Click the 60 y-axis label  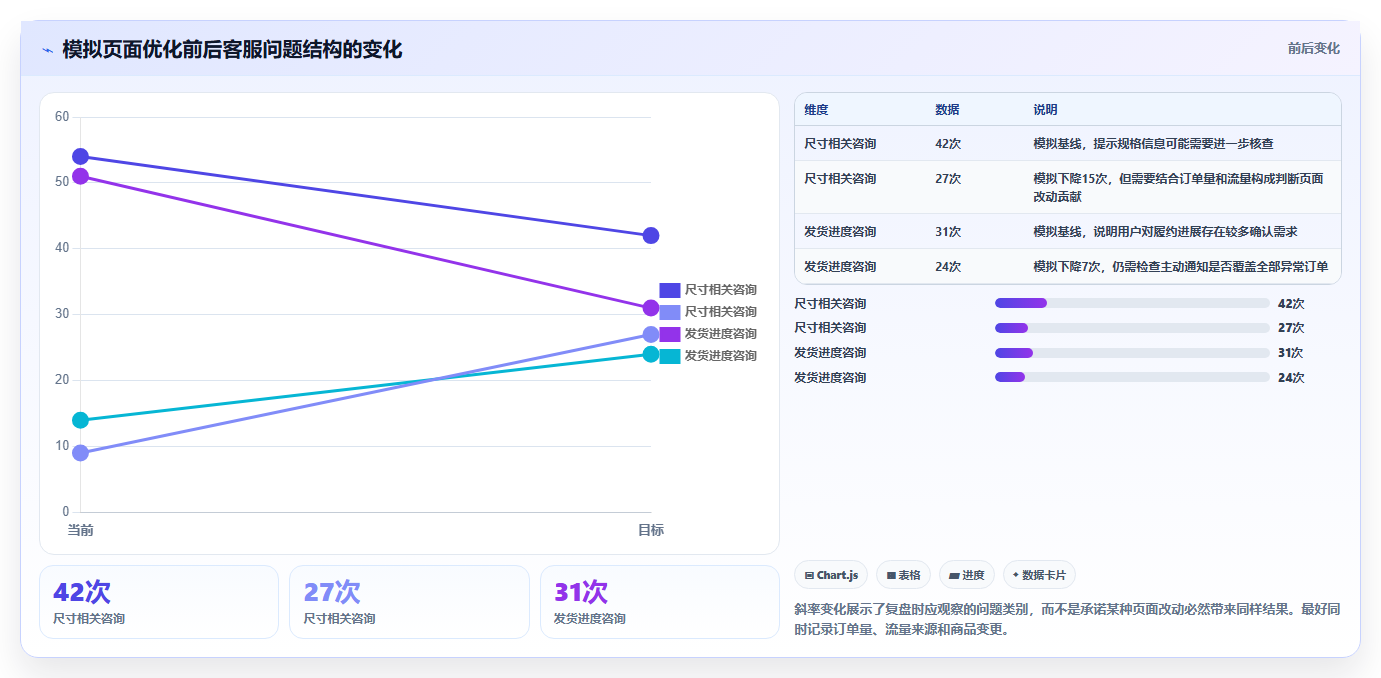(62, 117)
